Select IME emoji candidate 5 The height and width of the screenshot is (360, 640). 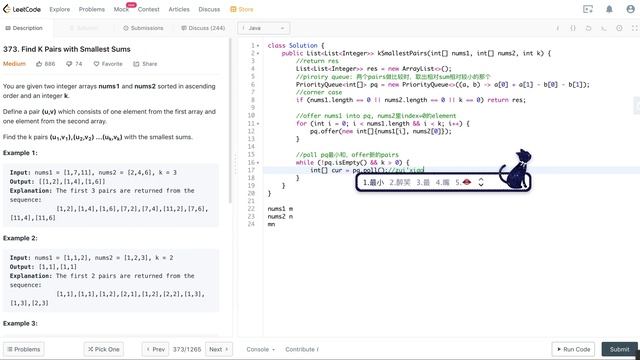[x=463, y=182]
